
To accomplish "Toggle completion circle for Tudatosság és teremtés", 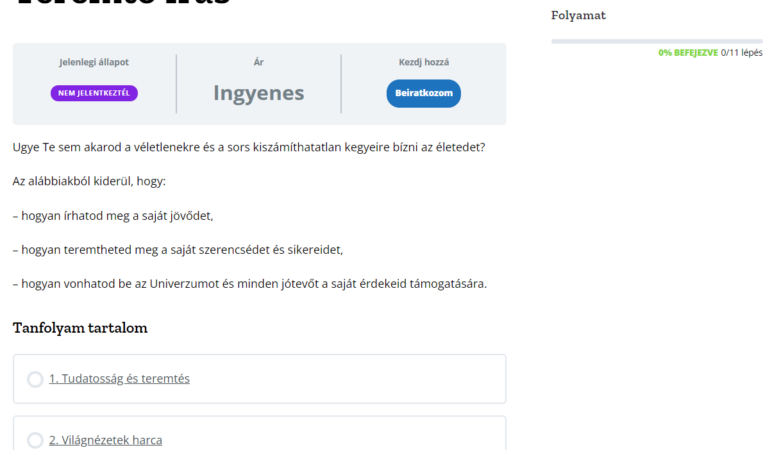I will [x=35, y=379].
